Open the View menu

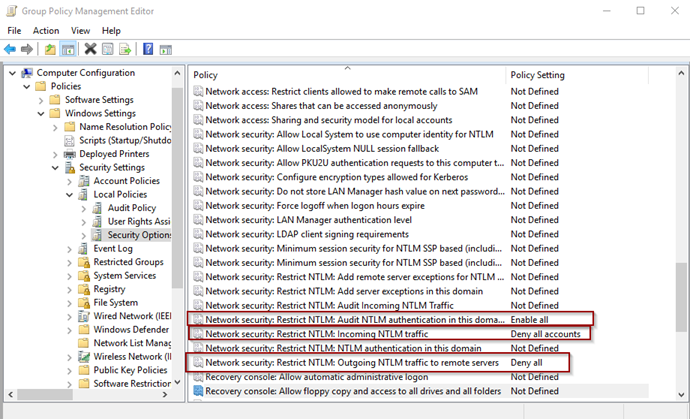pyautogui.click(x=81, y=30)
